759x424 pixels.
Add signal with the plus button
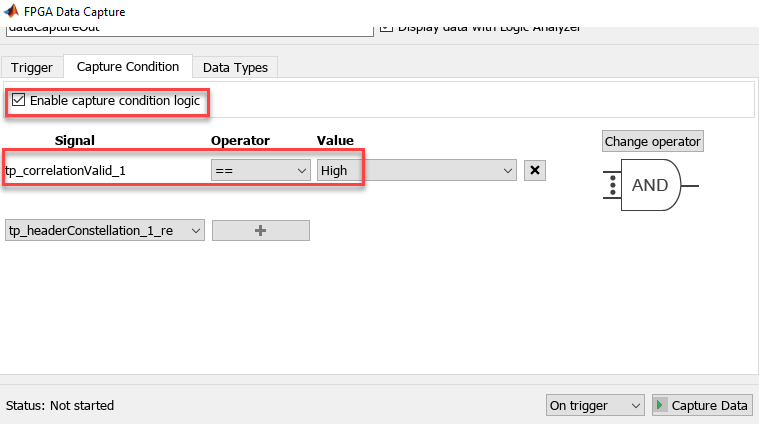point(261,230)
